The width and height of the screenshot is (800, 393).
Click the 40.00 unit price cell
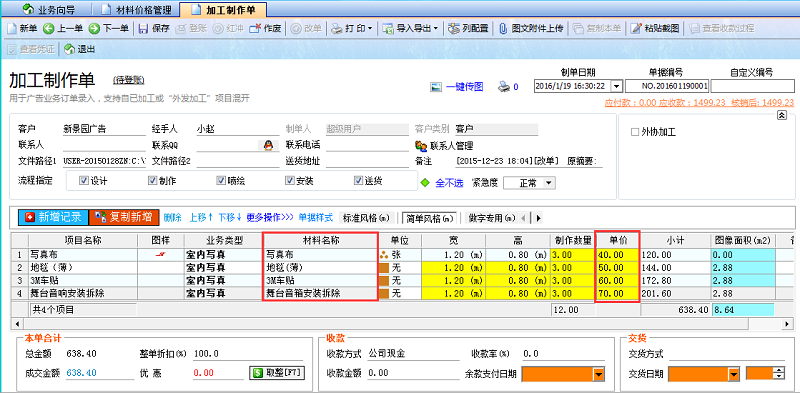tap(617, 254)
